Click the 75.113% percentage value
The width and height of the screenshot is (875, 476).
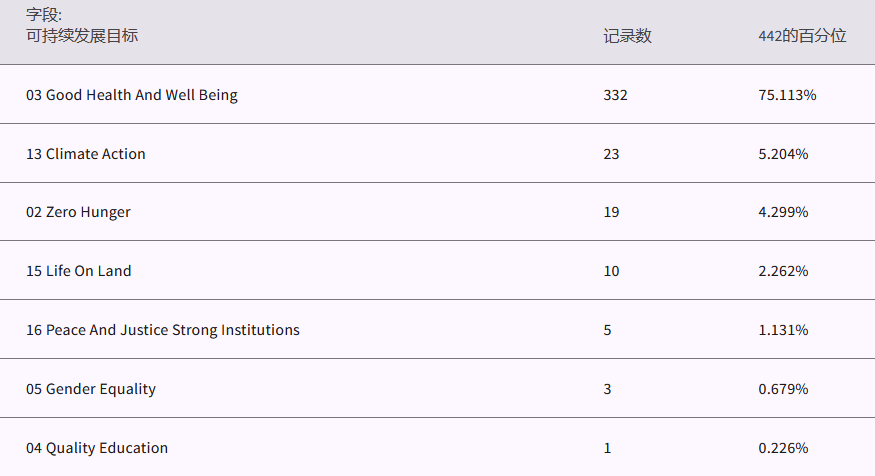[787, 95]
